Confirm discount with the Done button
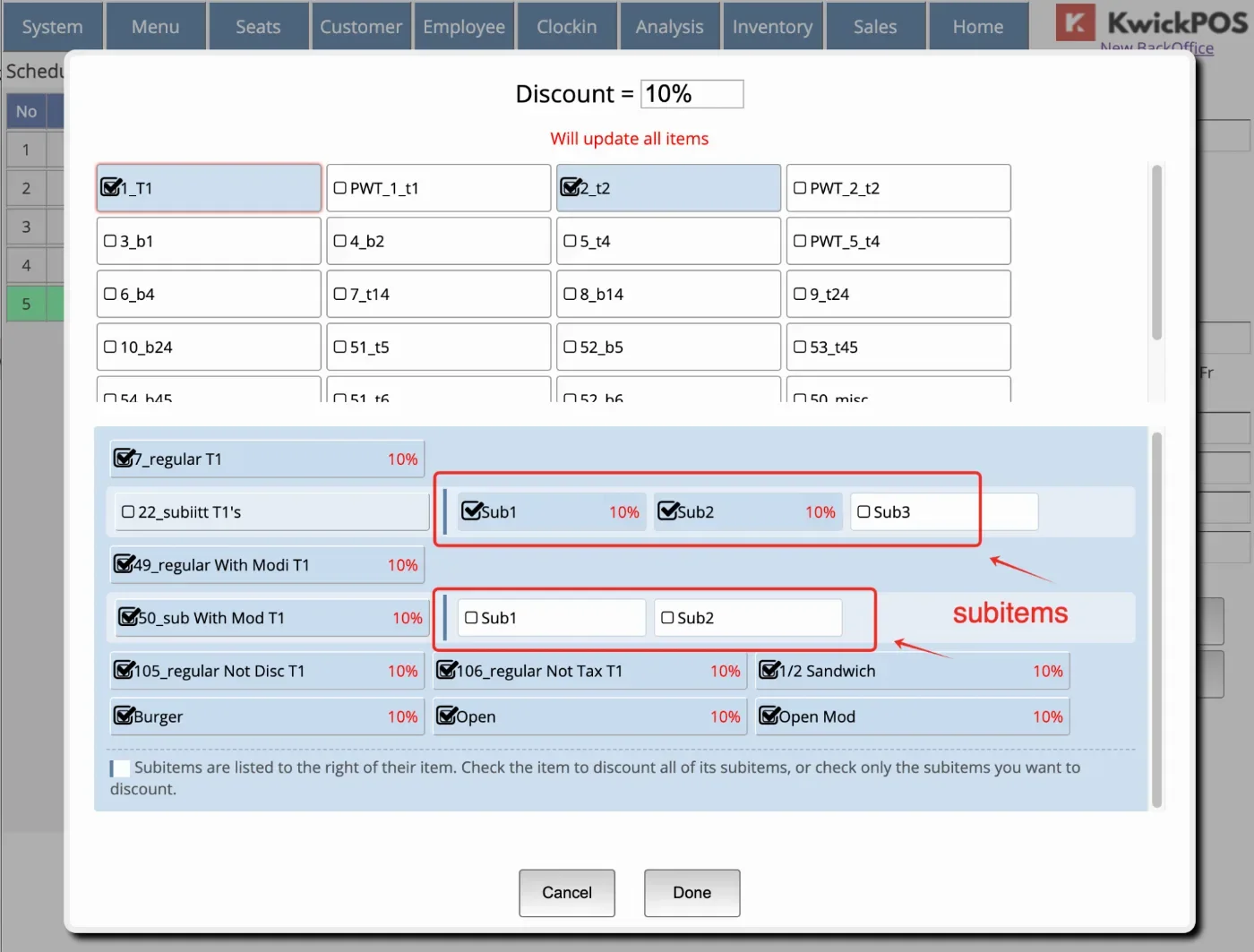This screenshot has height=952, width=1254. 692,893
